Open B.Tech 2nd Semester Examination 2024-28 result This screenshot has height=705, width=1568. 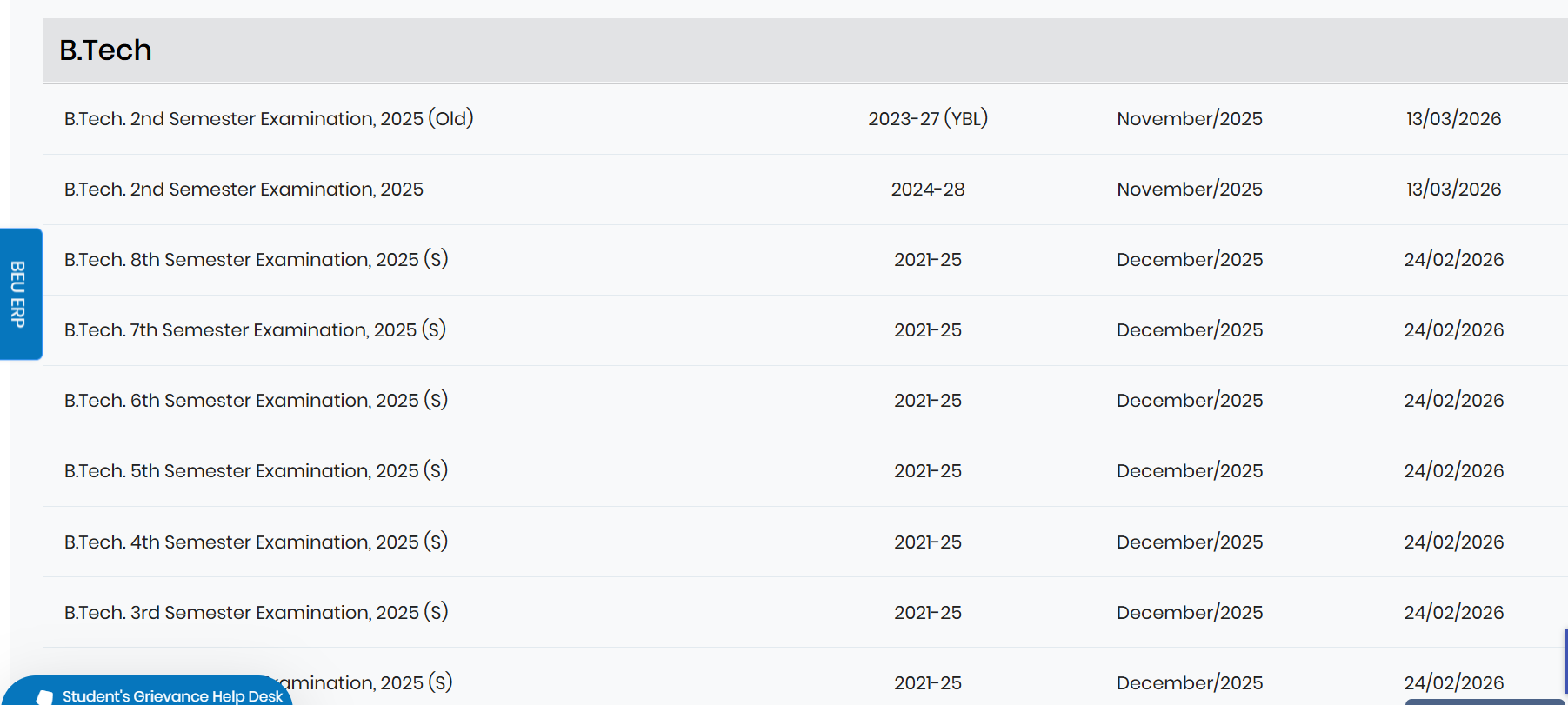pyautogui.click(x=244, y=190)
